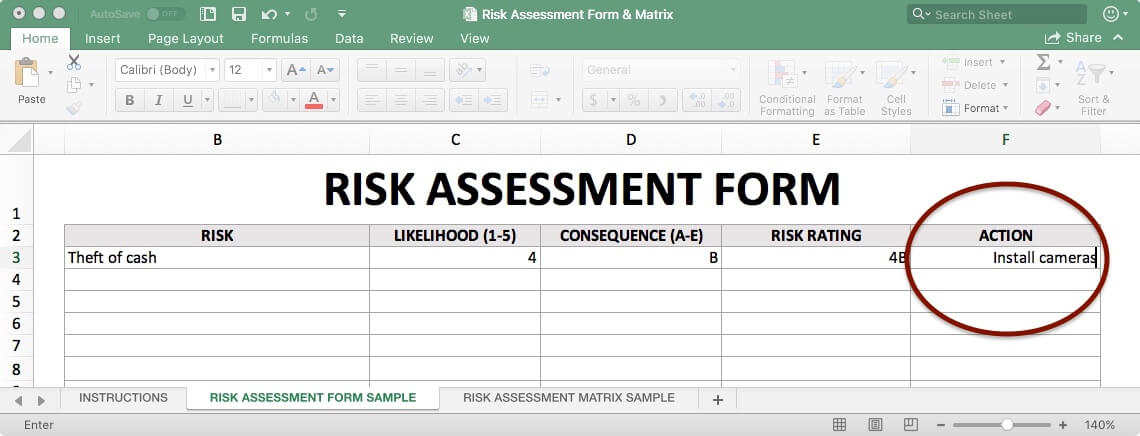Click the Format cells button
This screenshot has width=1140, height=436.
tap(974, 108)
